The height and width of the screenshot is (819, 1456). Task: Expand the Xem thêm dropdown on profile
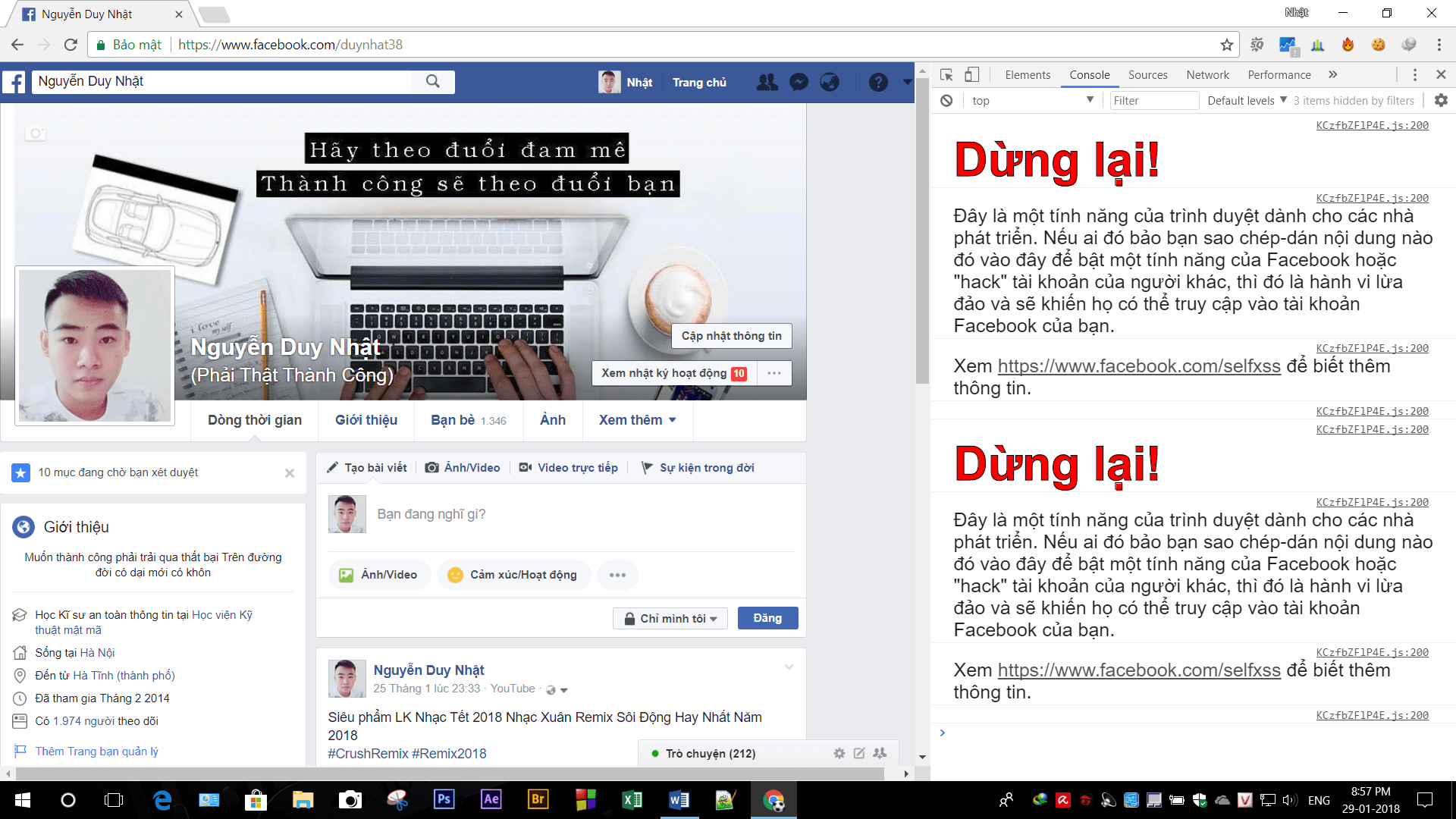tap(638, 420)
